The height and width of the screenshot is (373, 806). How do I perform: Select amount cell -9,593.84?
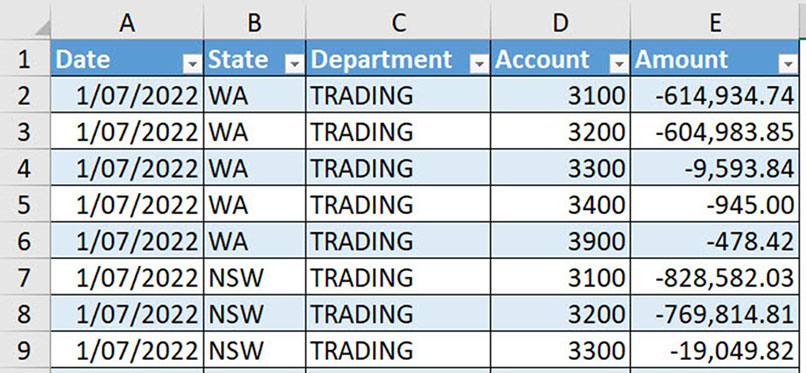pyautogui.click(x=715, y=167)
